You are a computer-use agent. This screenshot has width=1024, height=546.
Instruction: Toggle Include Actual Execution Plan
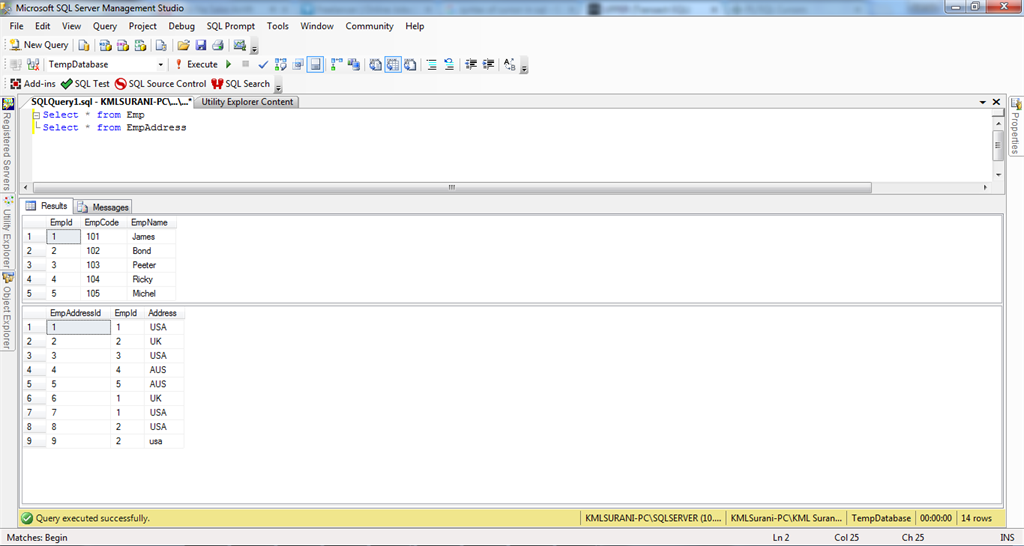coord(336,65)
